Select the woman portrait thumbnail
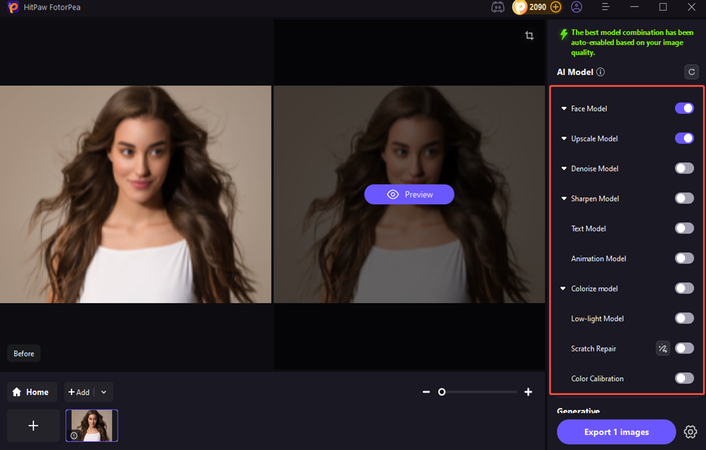This screenshot has width=706, height=450. (x=92, y=425)
